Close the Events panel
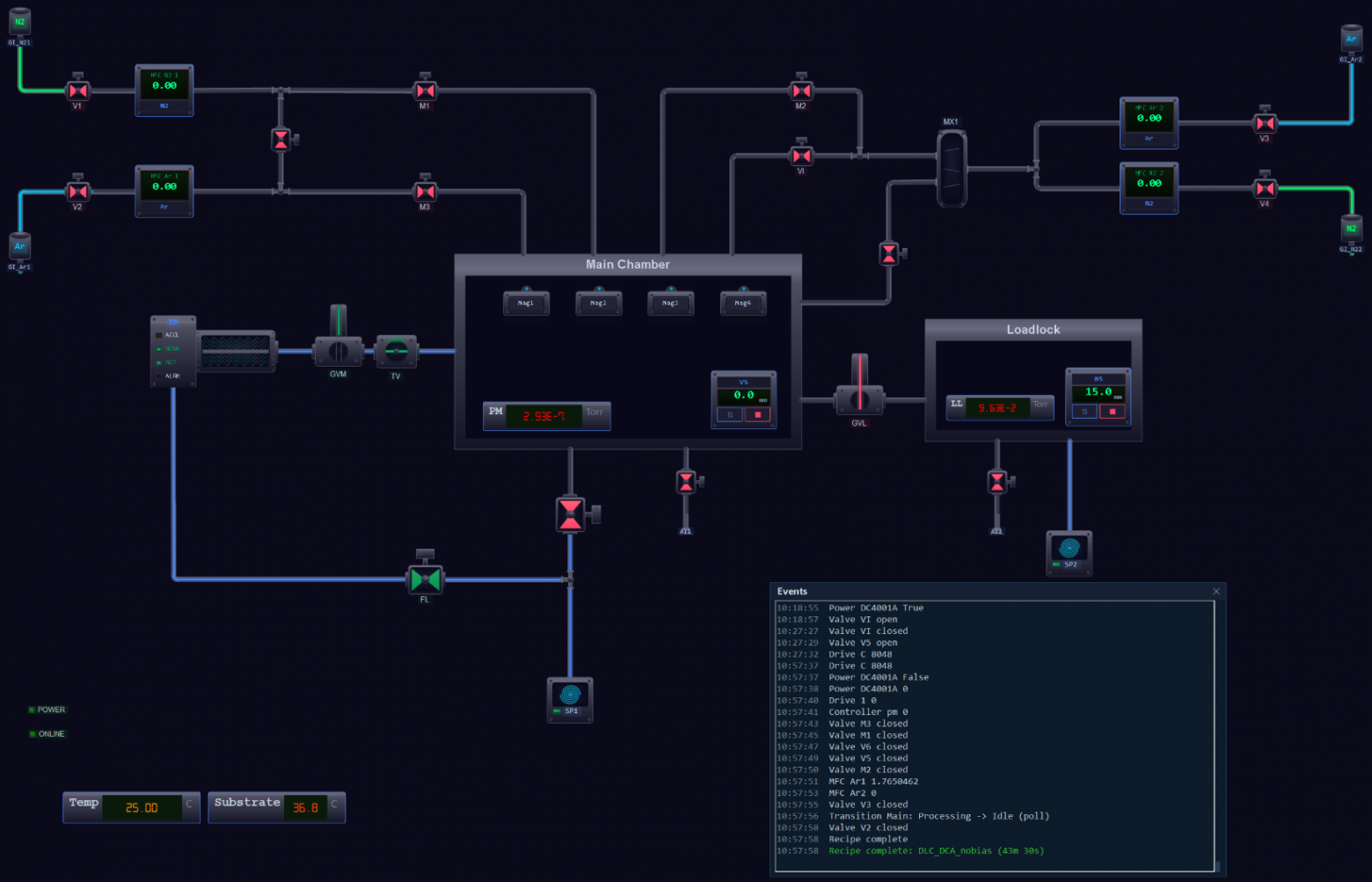Viewport: 1372px width, 882px height. click(x=1216, y=592)
